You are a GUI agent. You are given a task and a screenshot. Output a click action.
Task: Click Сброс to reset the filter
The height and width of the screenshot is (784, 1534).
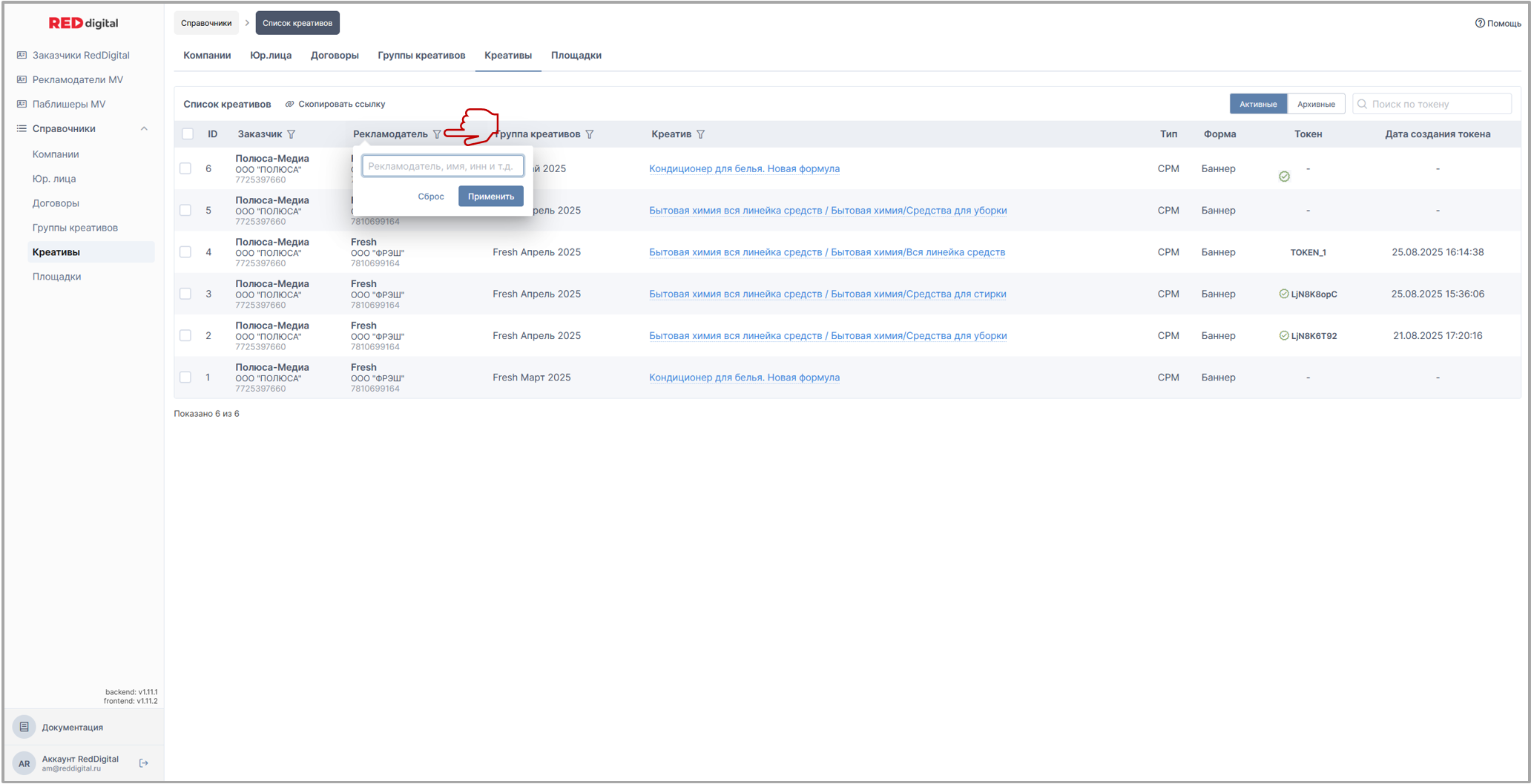point(430,197)
